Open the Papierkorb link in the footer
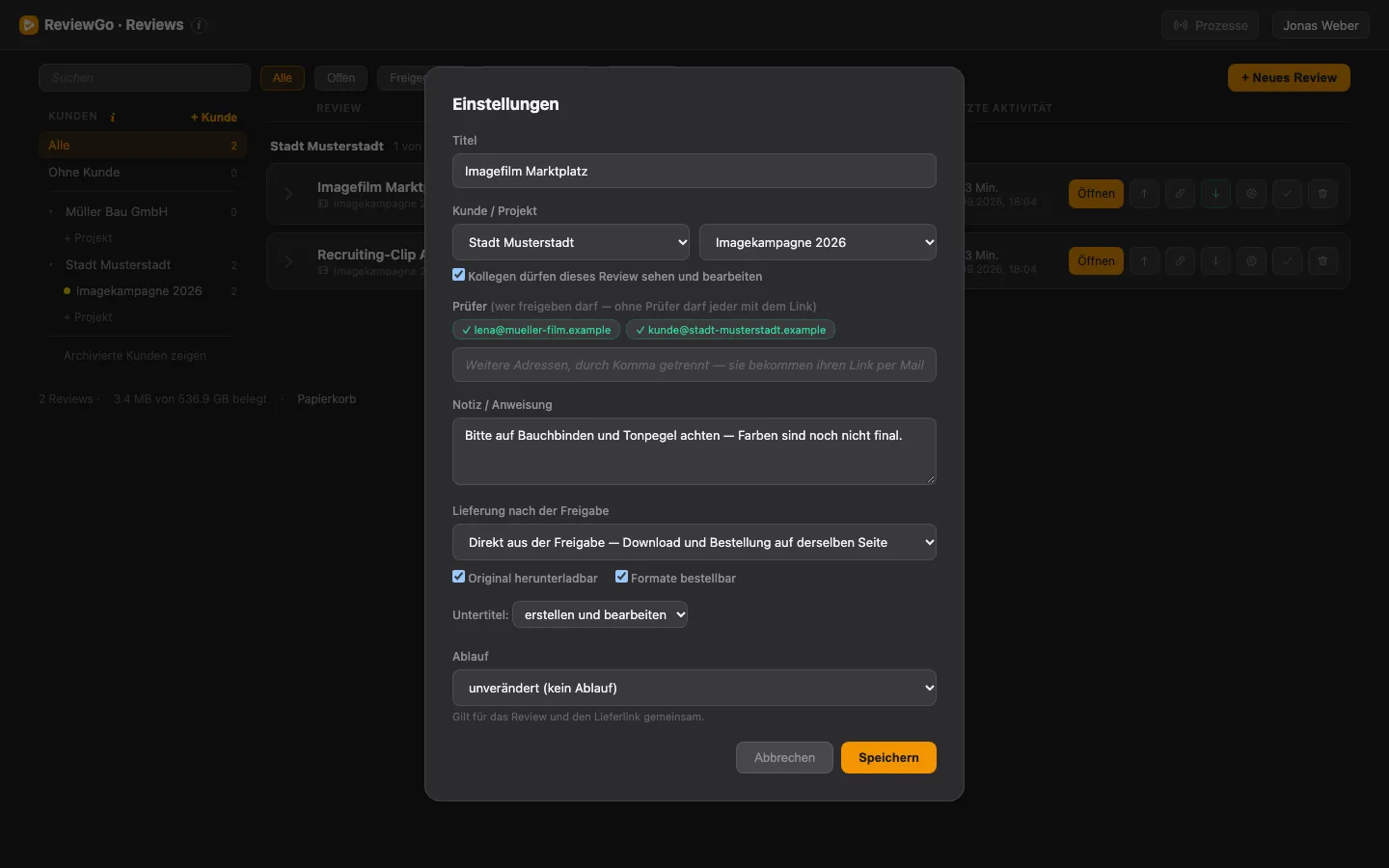Screen dimensions: 1389x868 click(327, 399)
